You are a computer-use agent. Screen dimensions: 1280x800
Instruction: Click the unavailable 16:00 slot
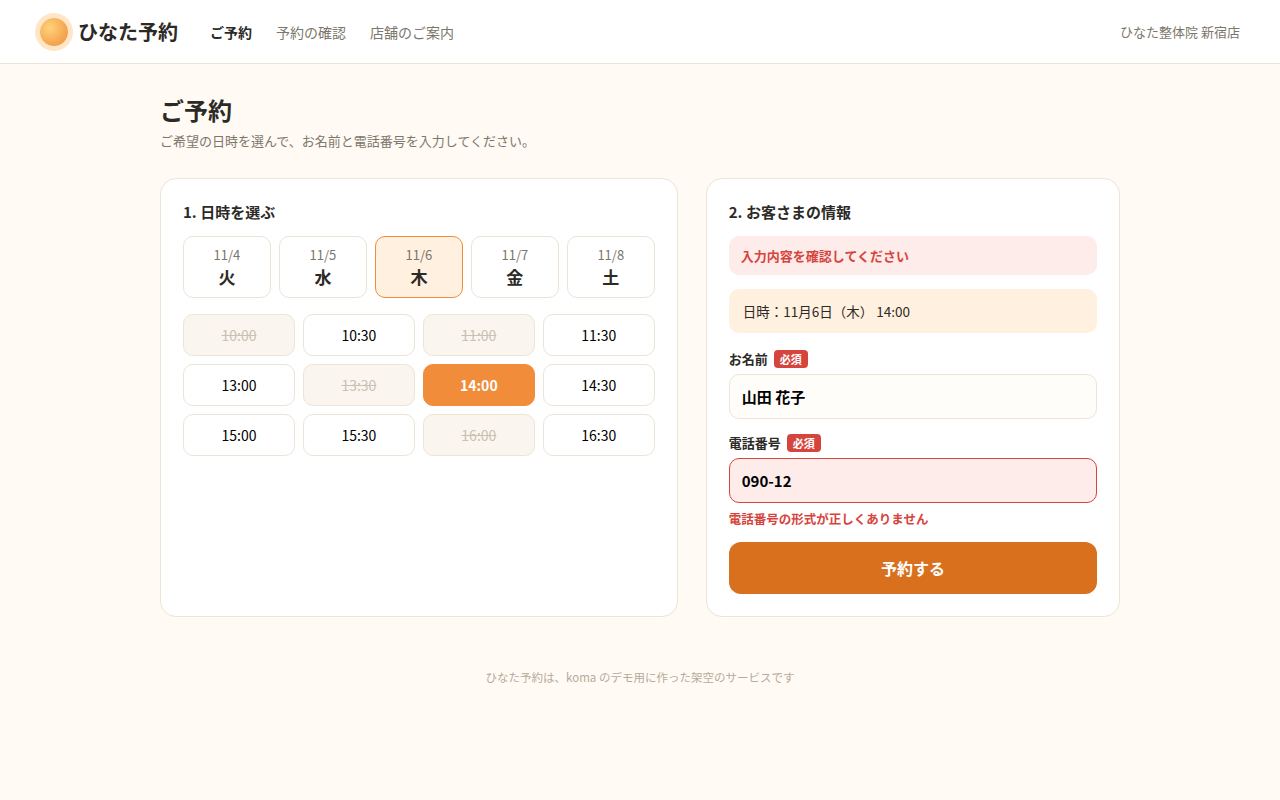(x=479, y=435)
